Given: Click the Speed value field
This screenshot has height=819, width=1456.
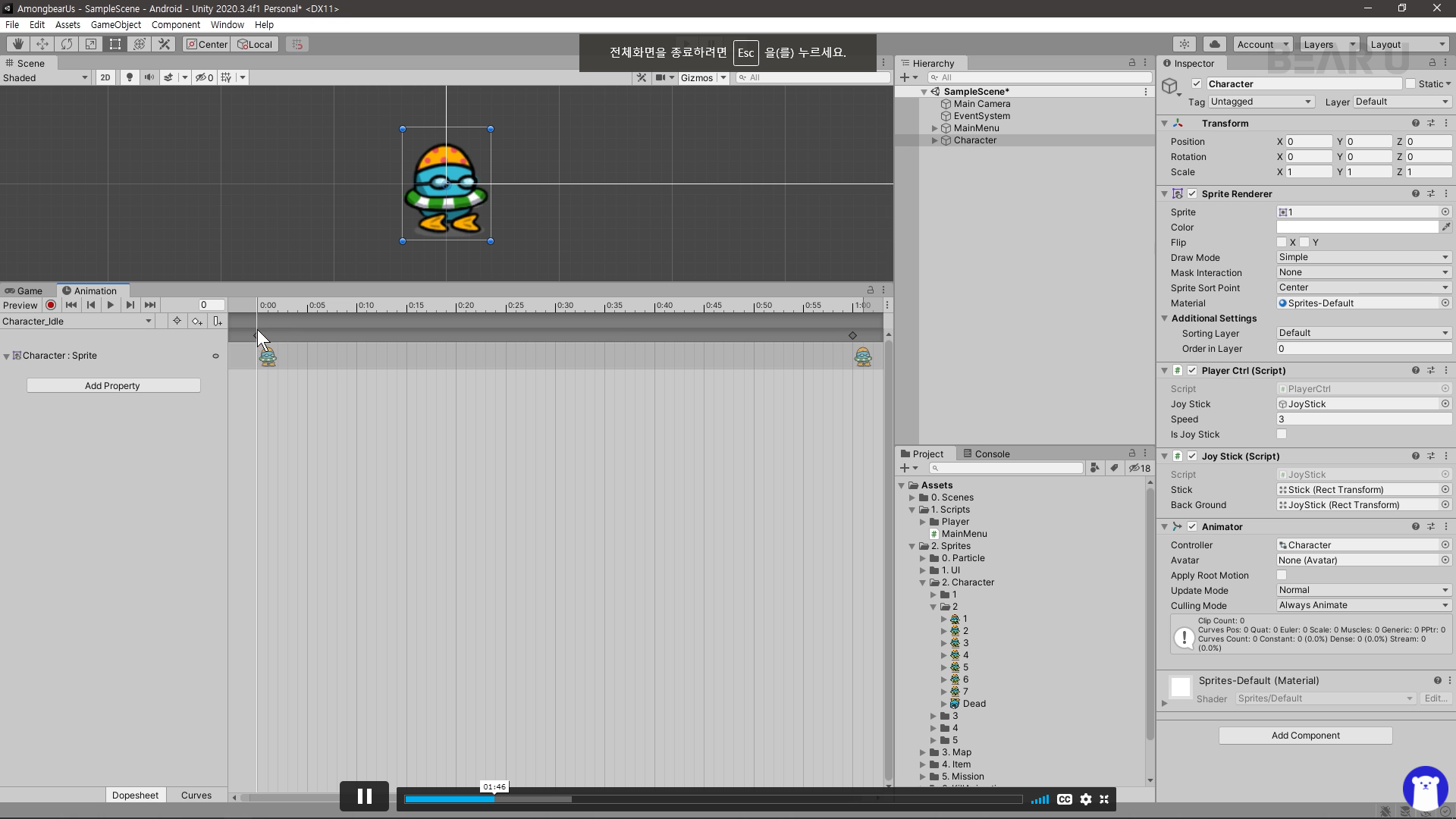Looking at the screenshot, I should [x=1364, y=419].
